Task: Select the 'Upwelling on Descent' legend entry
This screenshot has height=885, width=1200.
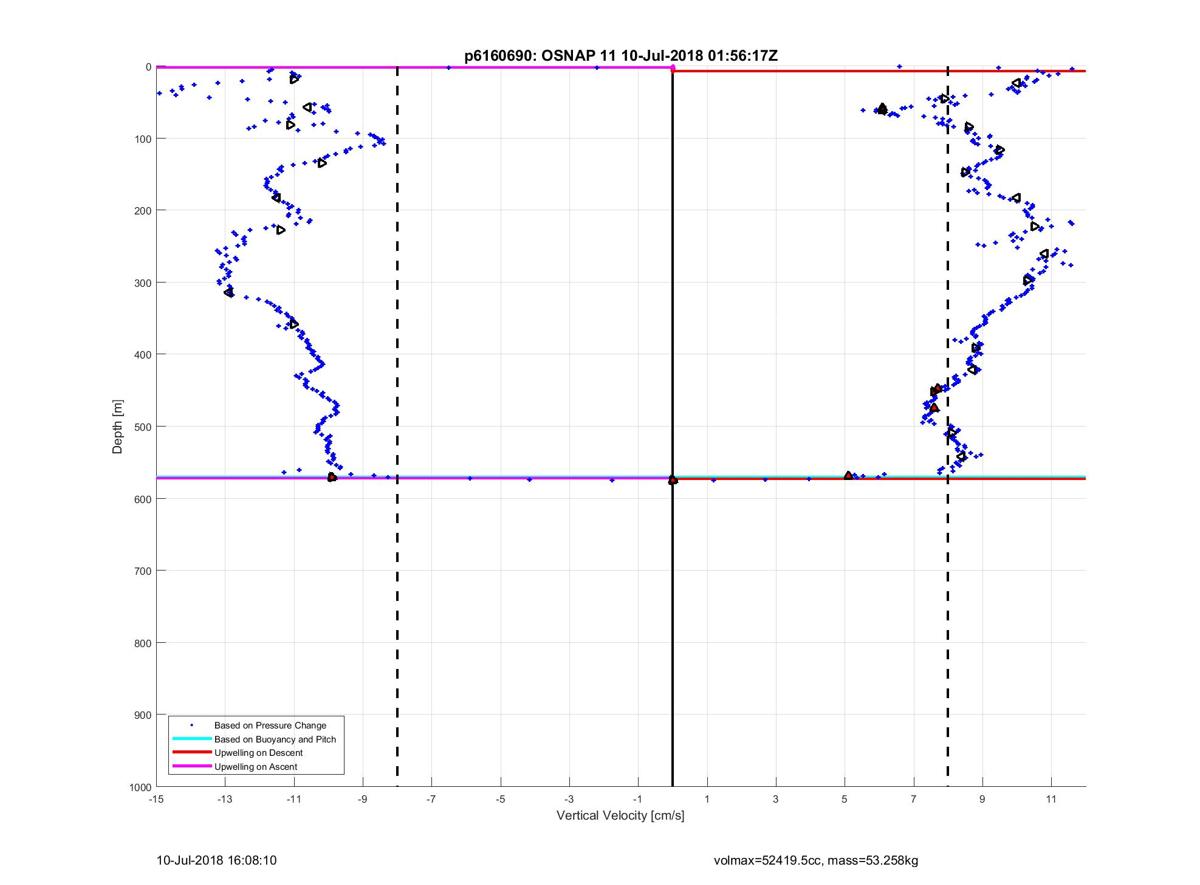Action: [x=258, y=753]
